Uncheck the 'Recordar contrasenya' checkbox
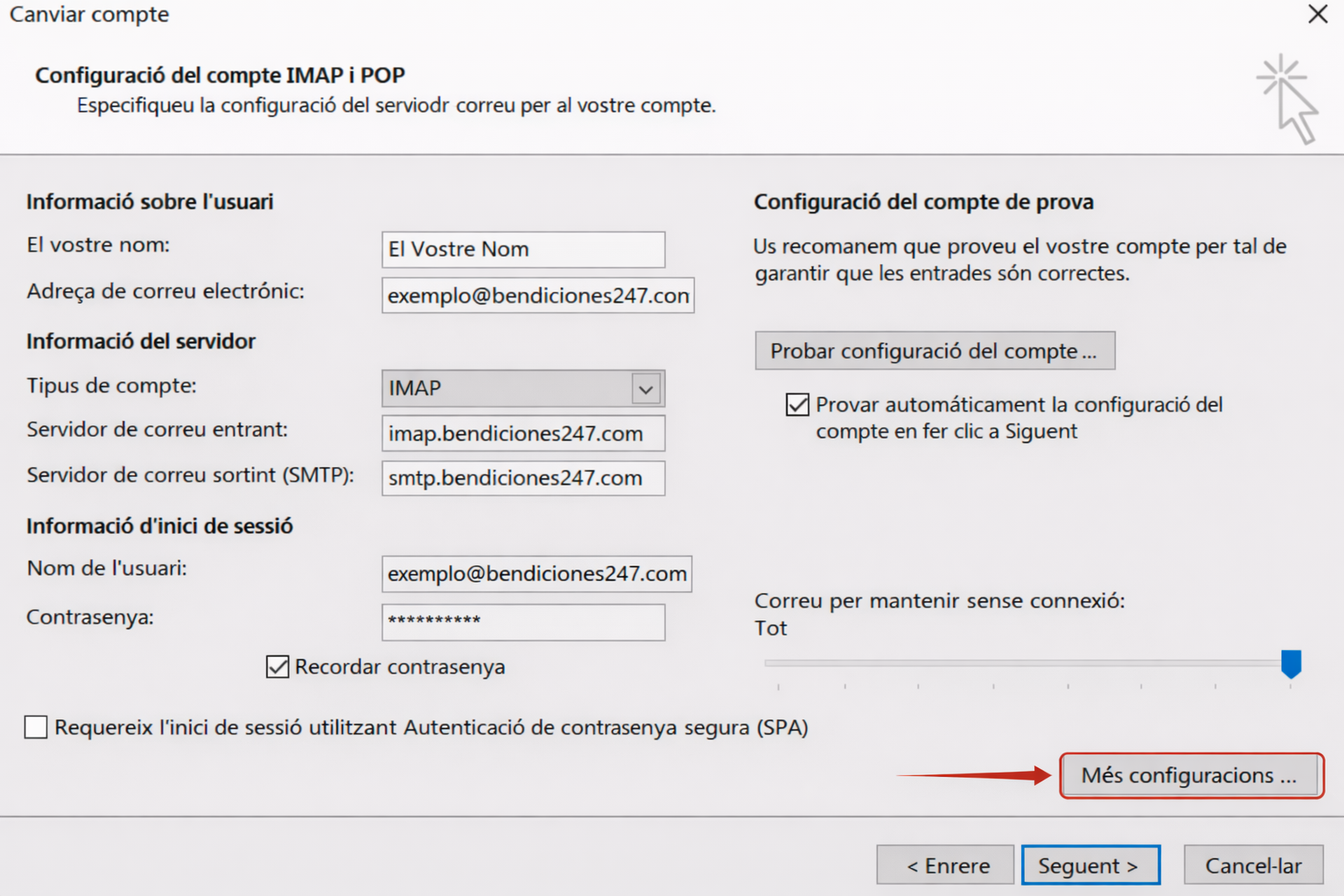1344x896 pixels. point(277,667)
